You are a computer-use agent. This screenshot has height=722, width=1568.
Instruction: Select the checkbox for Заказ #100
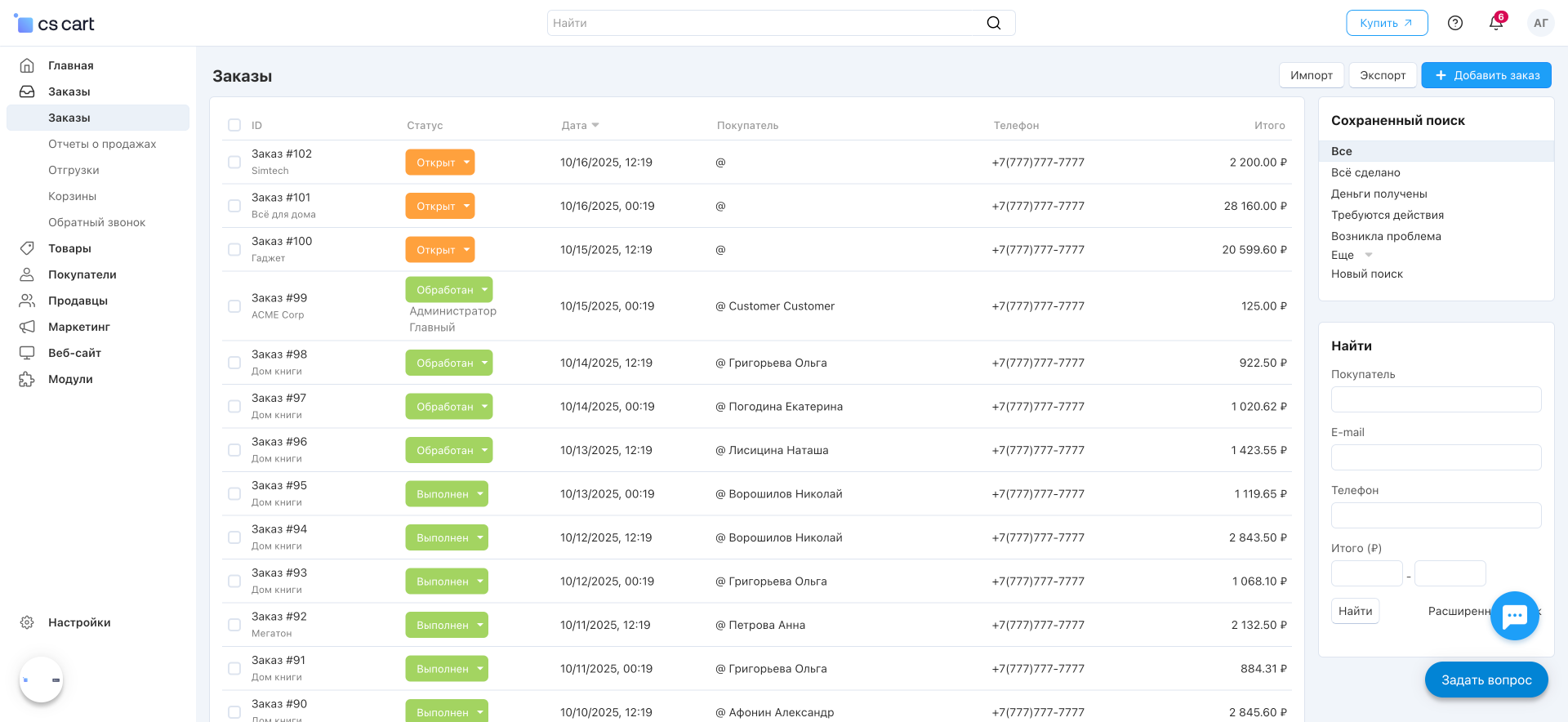[234, 249]
